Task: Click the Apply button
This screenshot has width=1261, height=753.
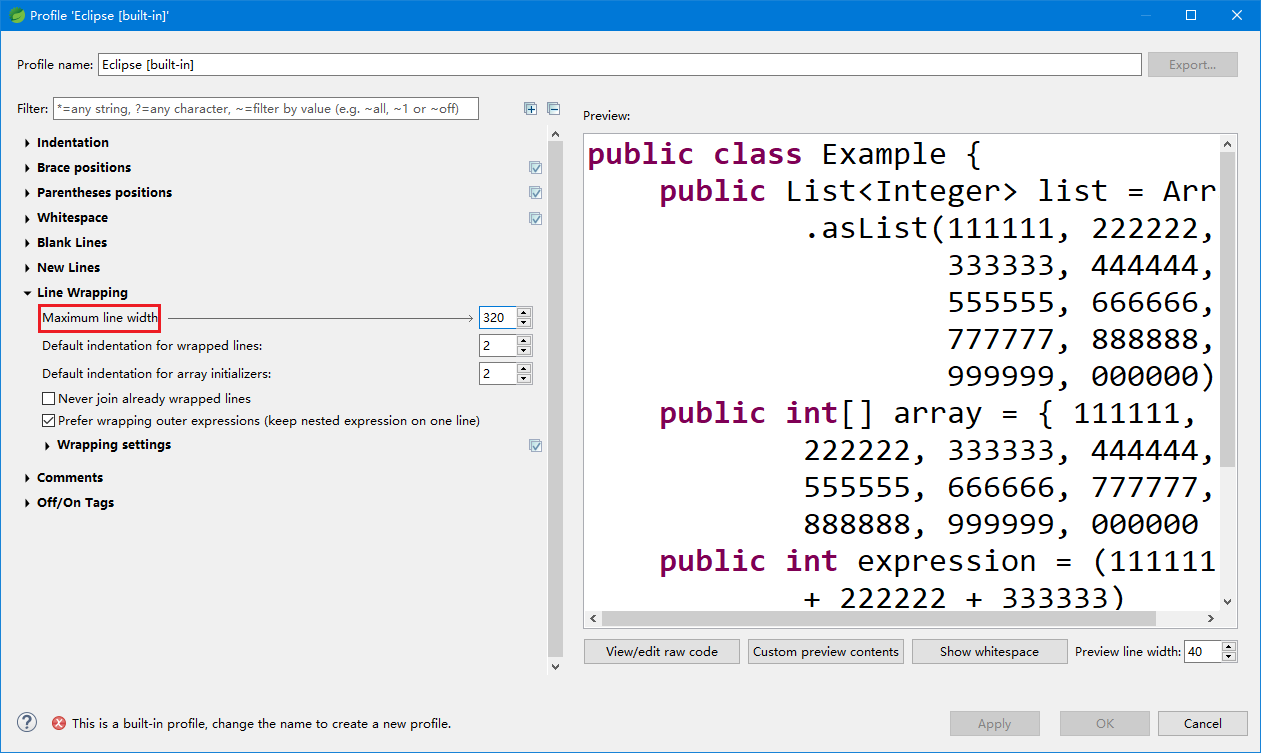Action: tap(995, 723)
